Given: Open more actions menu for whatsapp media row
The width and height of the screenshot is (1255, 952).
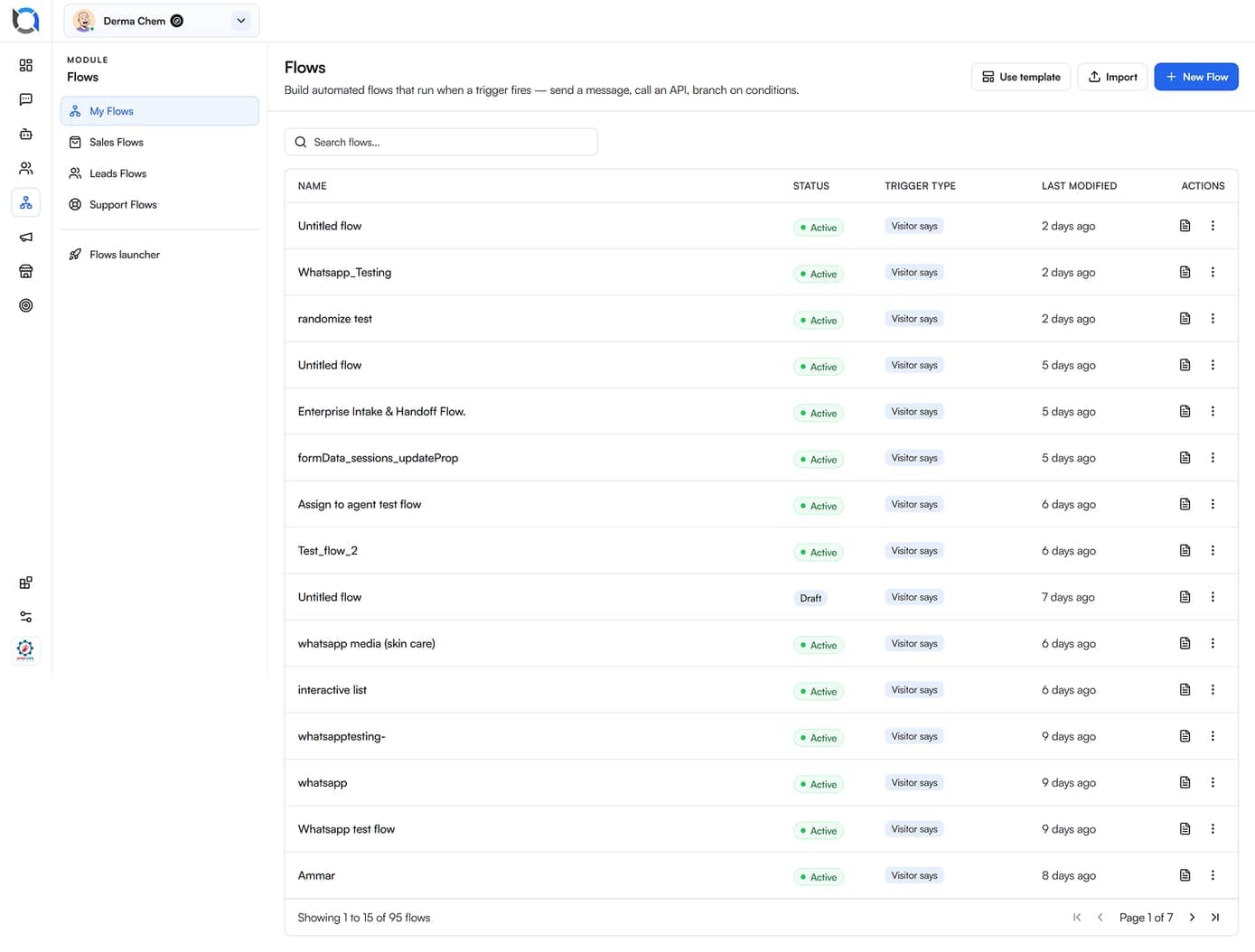Looking at the screenshot, I should pyautogui.click(x=1213, y=643).
